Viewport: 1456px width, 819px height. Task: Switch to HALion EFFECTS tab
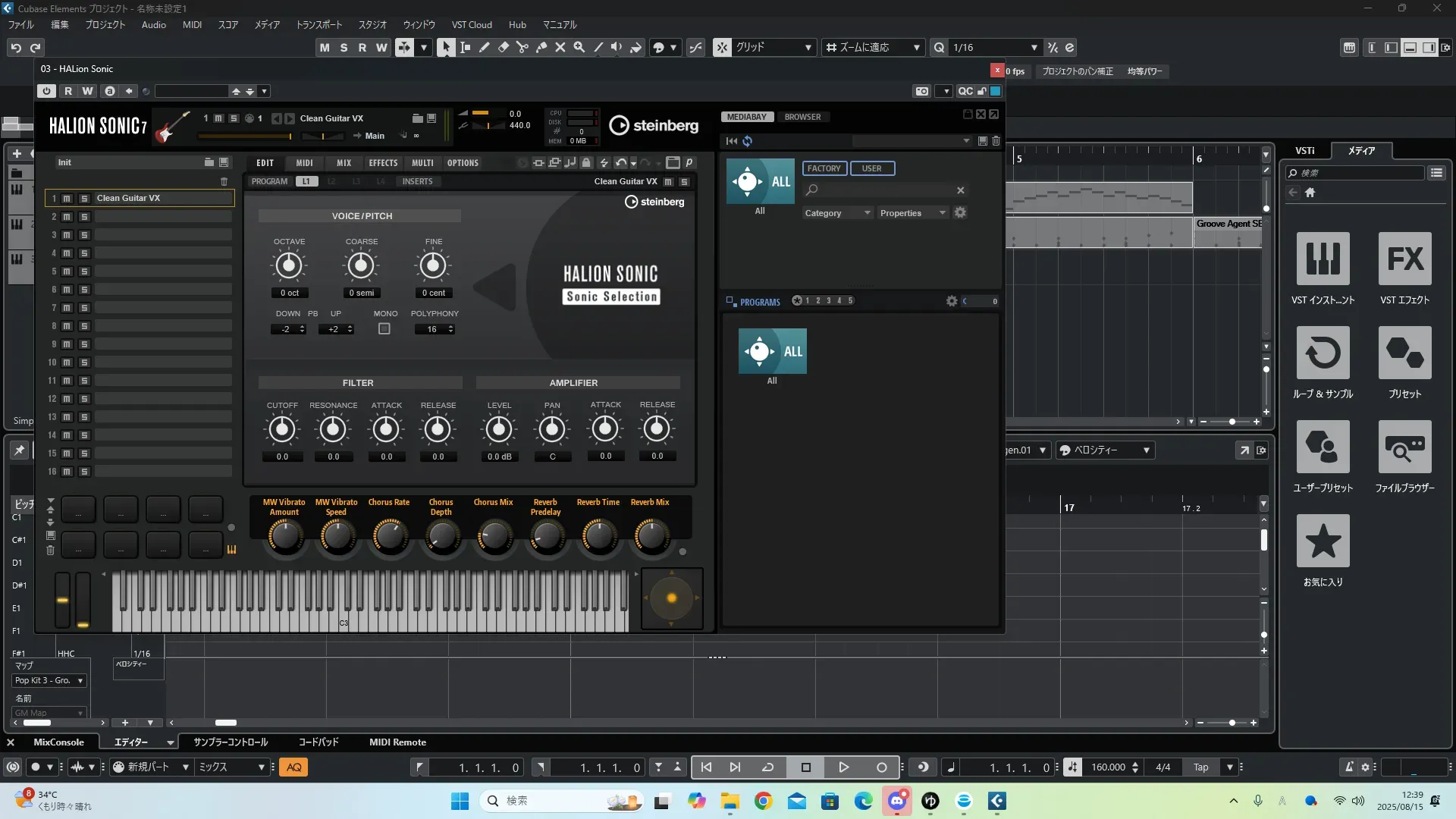[383, 163]
